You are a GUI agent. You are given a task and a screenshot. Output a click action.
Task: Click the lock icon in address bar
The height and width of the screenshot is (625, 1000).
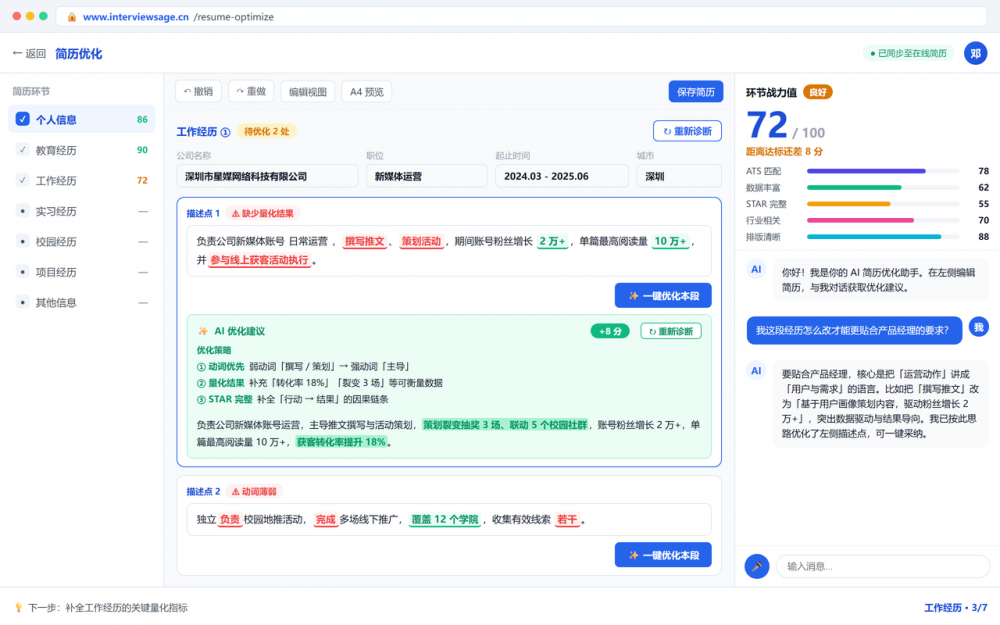tap(71, 17)
